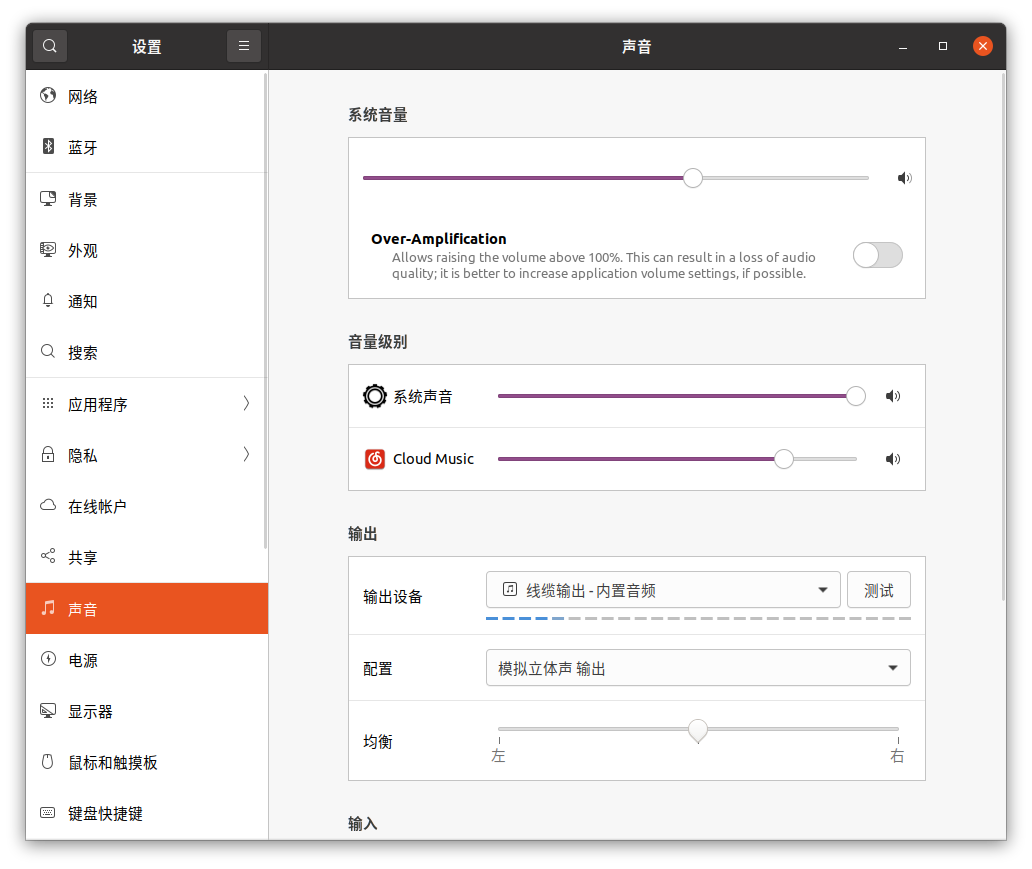Open the hamburger menu in the header
Screen dimensions: 1032x869
tap(244, 46)
